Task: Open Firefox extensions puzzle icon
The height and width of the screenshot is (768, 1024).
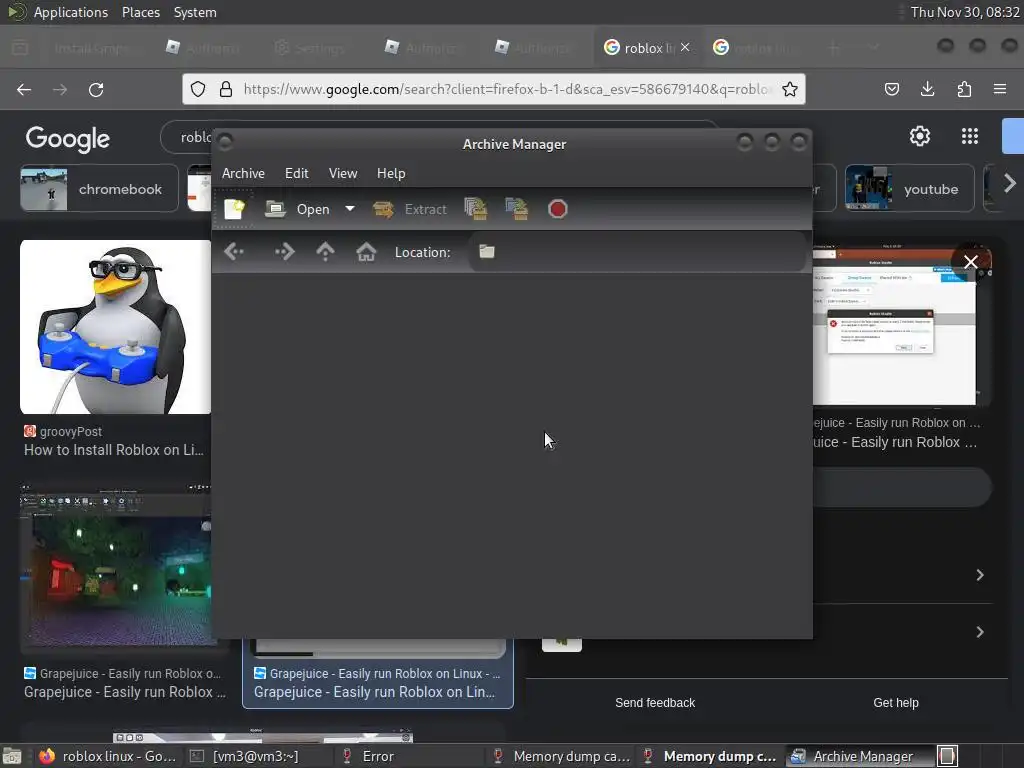Action: 964,89
